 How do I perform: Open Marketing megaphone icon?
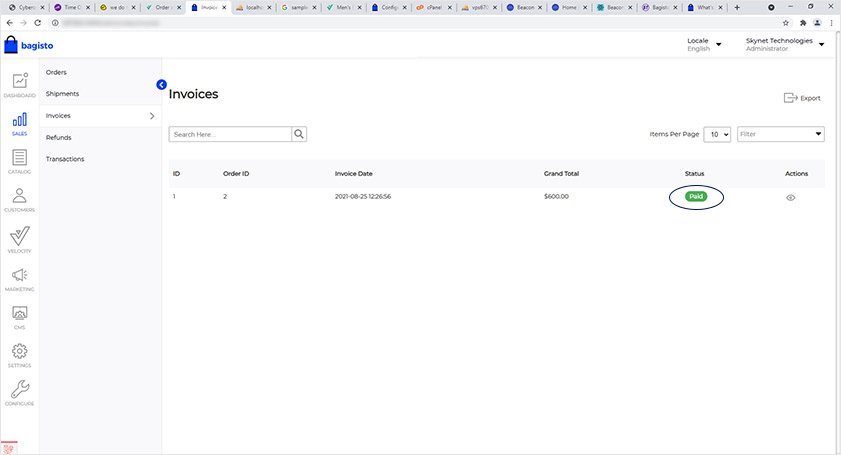point(19,276)
